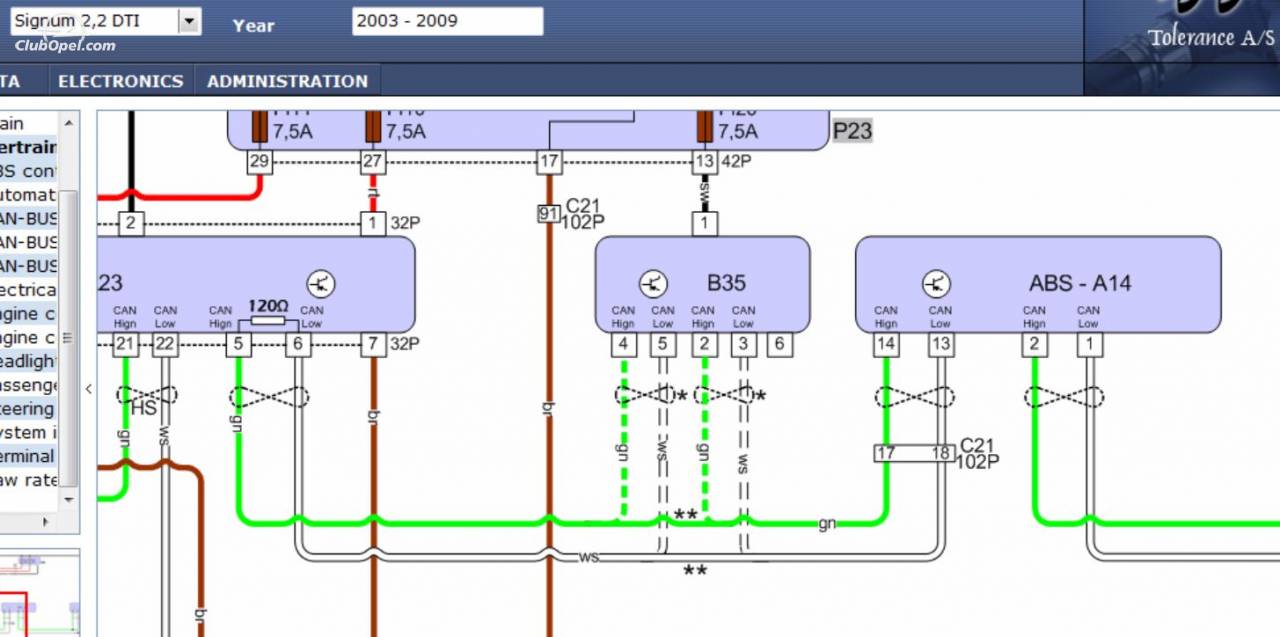Click the 7,5A fuse symbol above pin 27
The image size is (1280, 637).
click(373, 126)
